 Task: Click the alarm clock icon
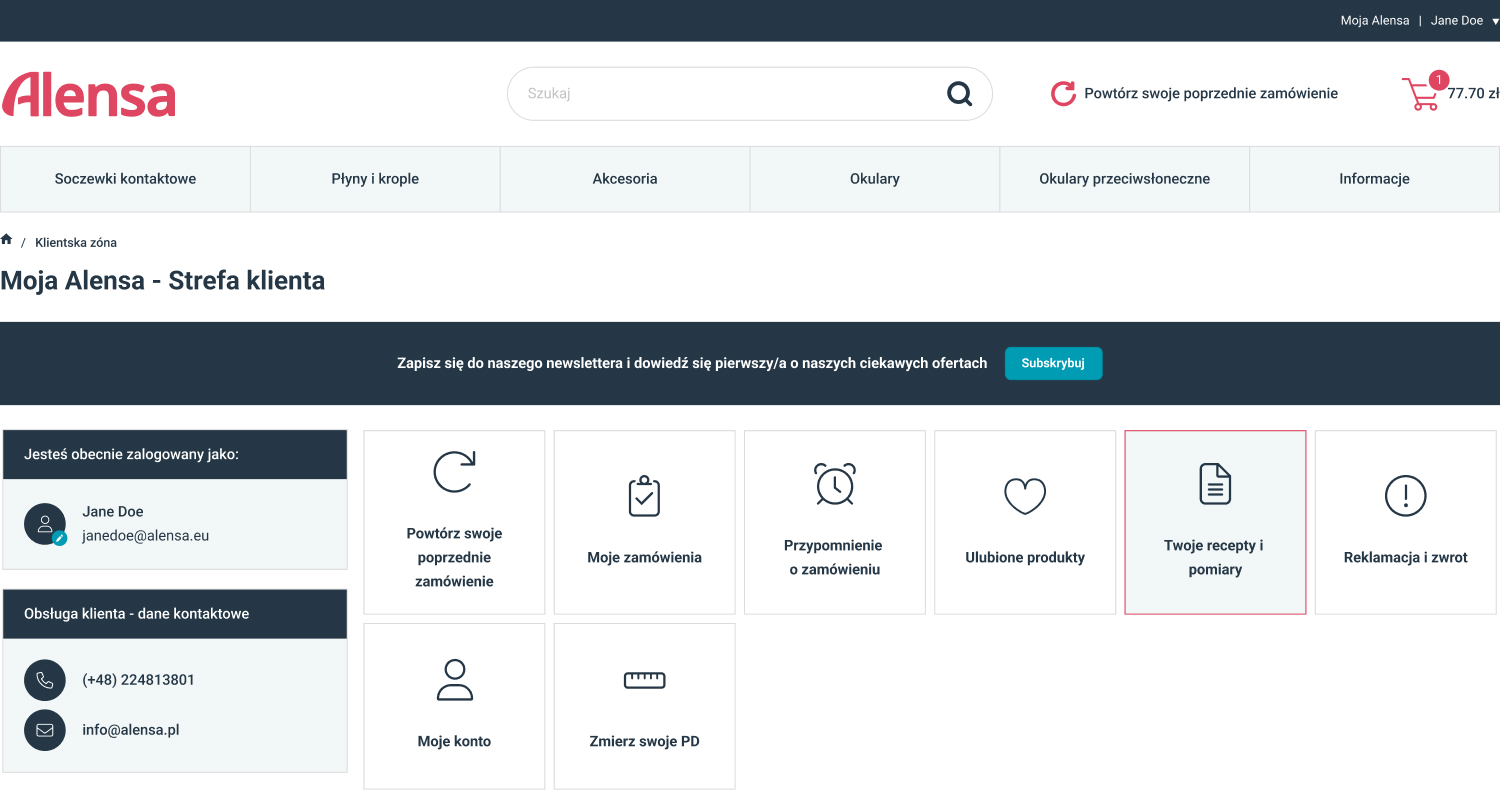tap(834, 484)
